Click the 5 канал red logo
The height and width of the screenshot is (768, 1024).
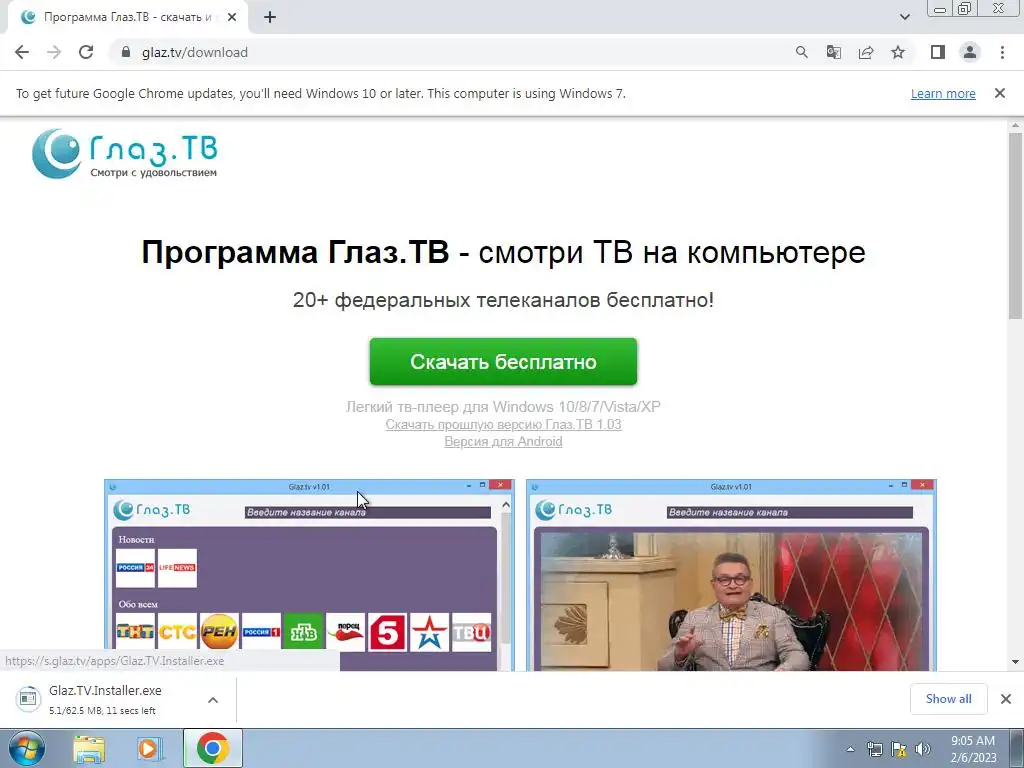[387, 632]
